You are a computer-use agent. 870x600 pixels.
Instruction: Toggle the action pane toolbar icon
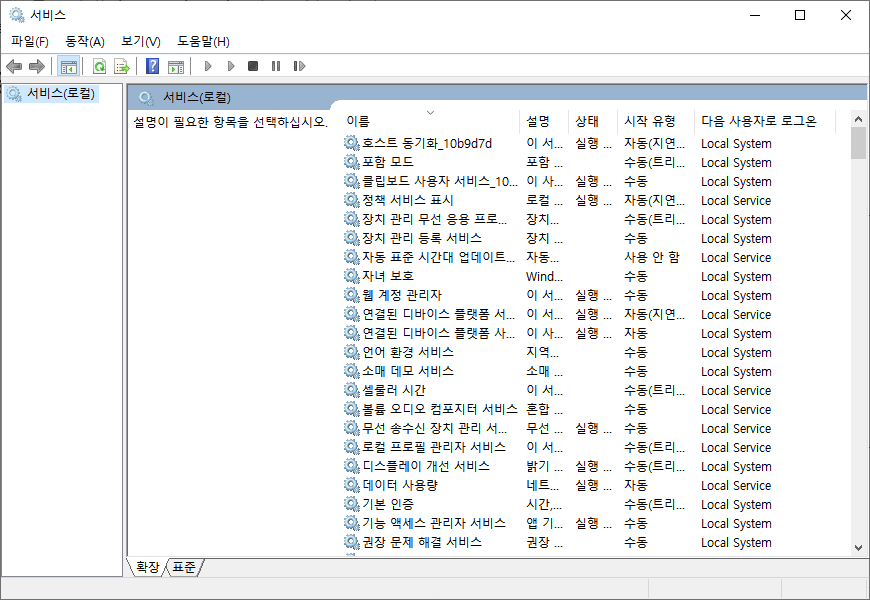pyautogui.click(x=176, y=67)
